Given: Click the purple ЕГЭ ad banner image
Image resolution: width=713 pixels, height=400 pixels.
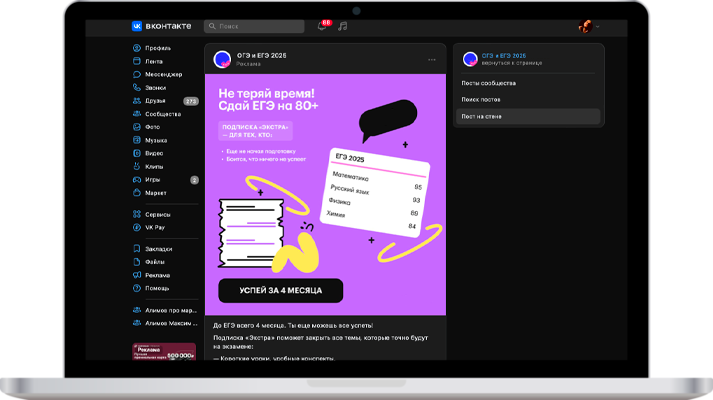Looking at the screenshot, I should point(326,195).
